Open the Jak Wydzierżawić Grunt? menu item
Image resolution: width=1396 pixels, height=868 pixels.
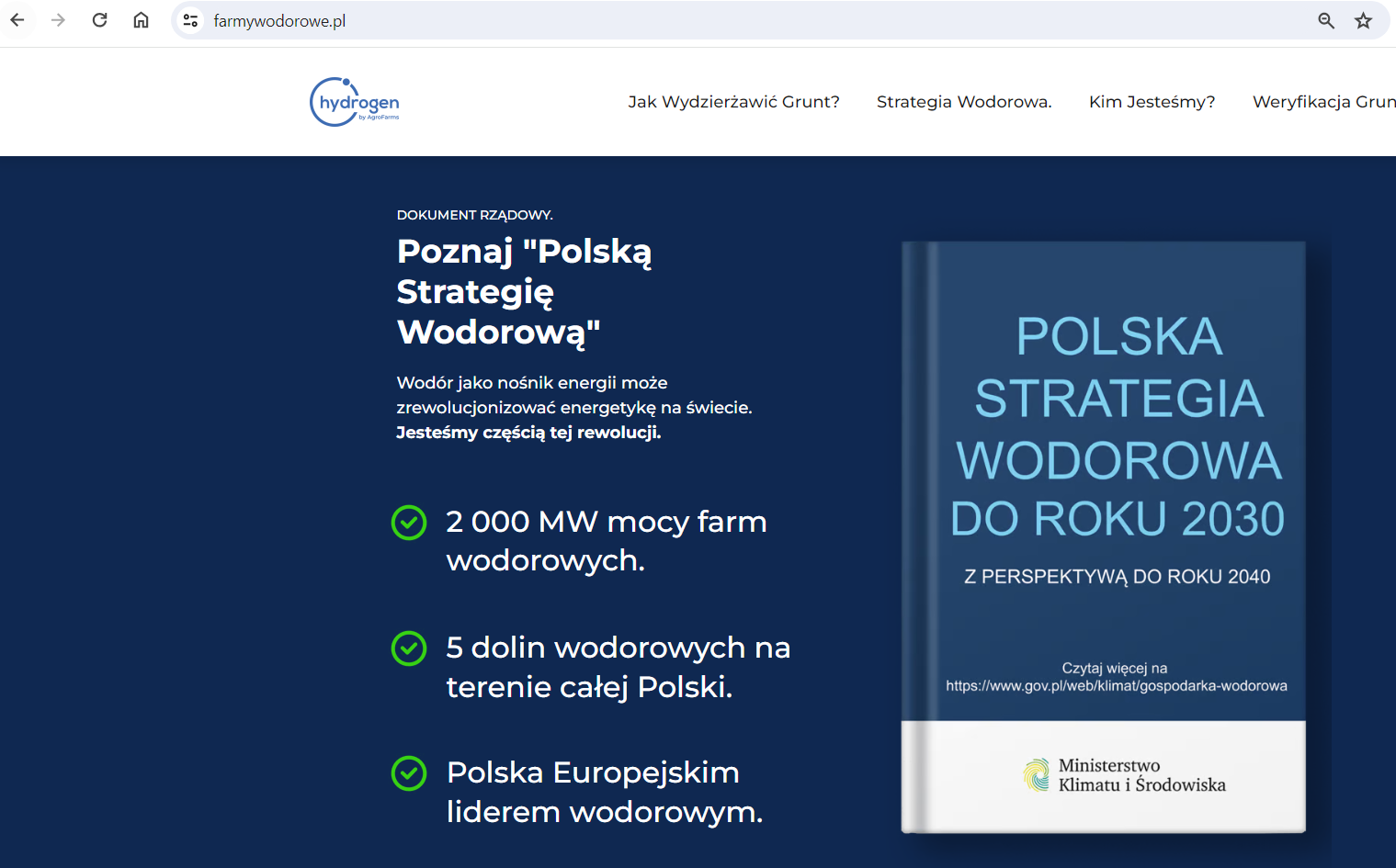[734, 102]
